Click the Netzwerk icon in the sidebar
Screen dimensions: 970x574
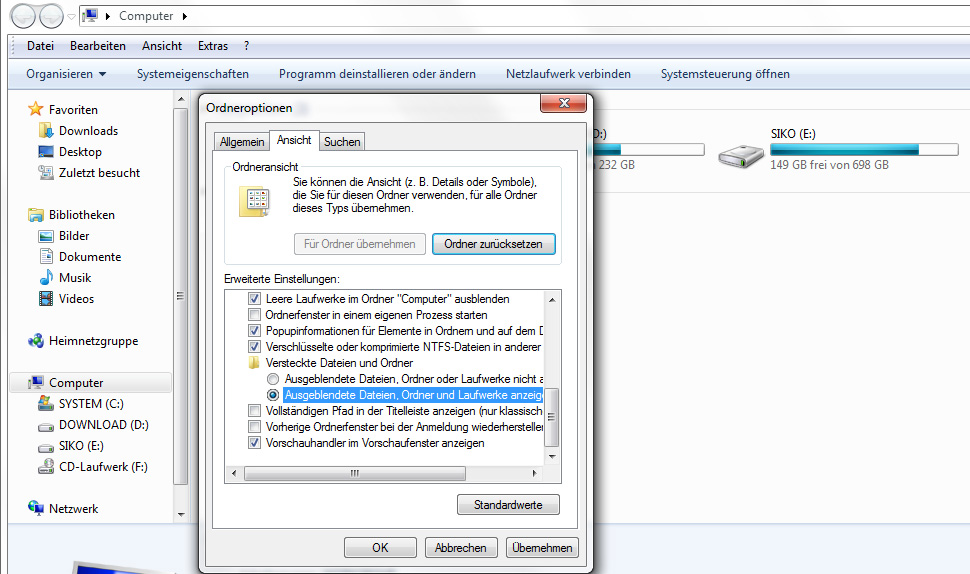(x=36, y=509)
